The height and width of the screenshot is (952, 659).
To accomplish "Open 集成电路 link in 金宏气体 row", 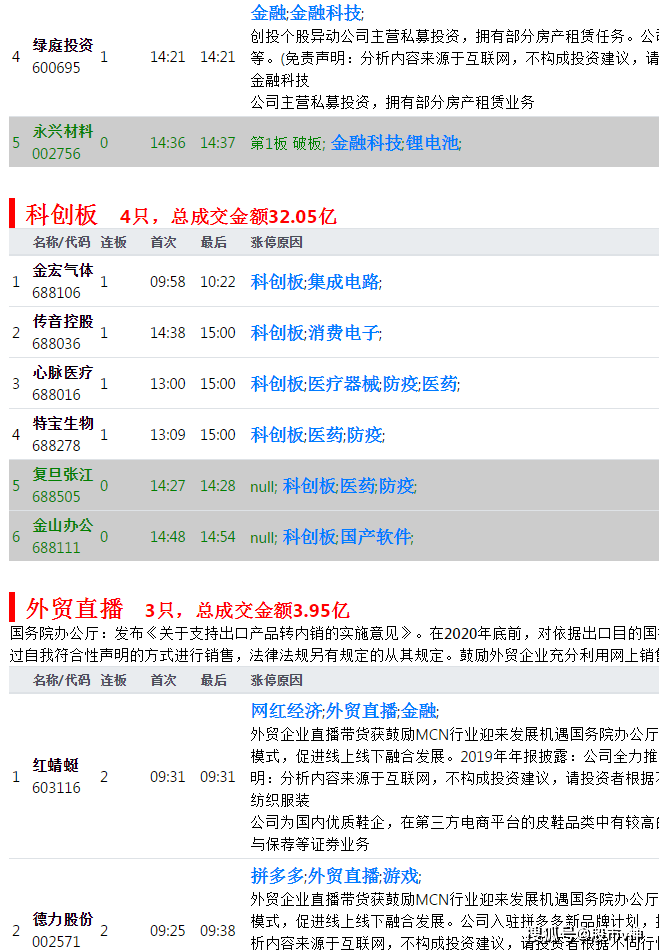I will click(343, 282).
